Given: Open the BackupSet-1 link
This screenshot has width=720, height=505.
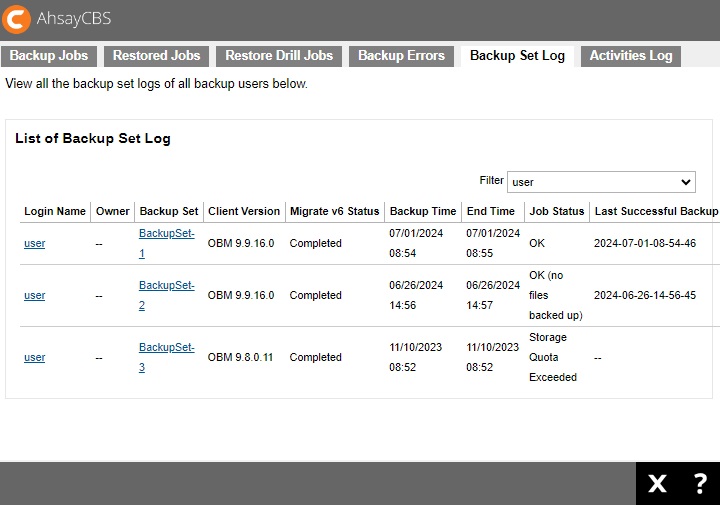Looking at the screenshot, I should 167,243.
